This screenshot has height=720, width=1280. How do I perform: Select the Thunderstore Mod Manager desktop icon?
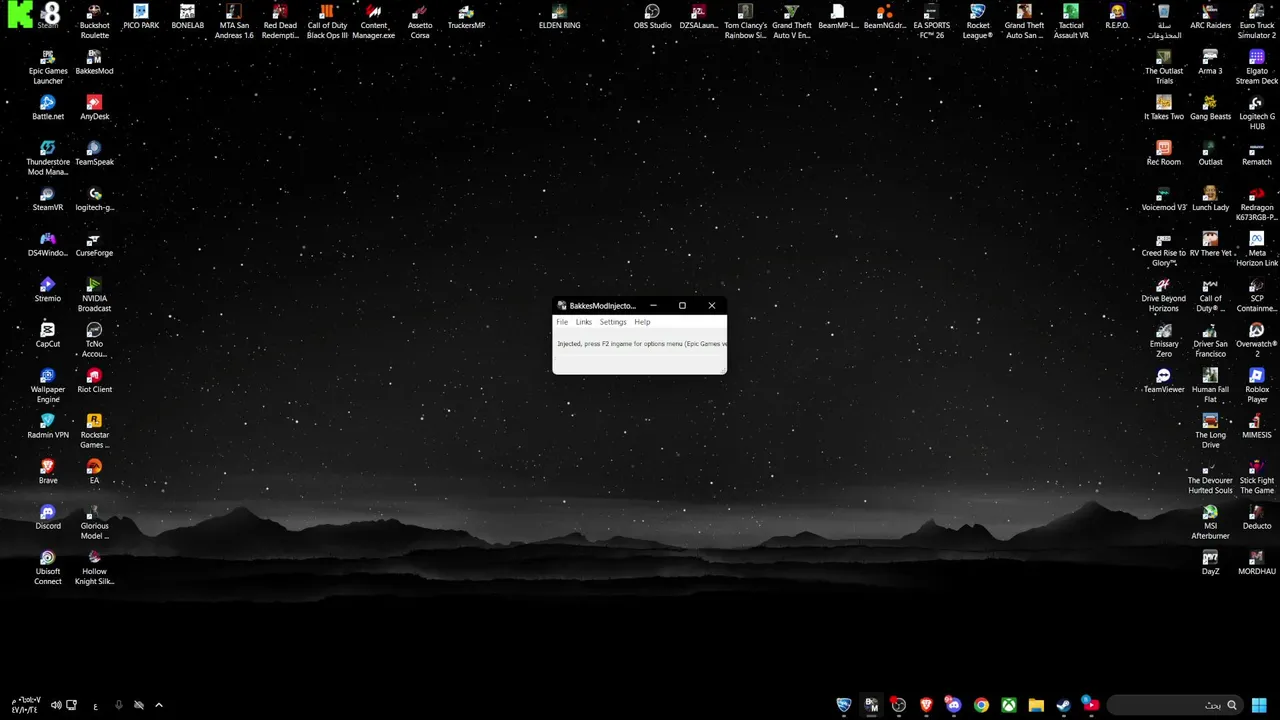48,158
